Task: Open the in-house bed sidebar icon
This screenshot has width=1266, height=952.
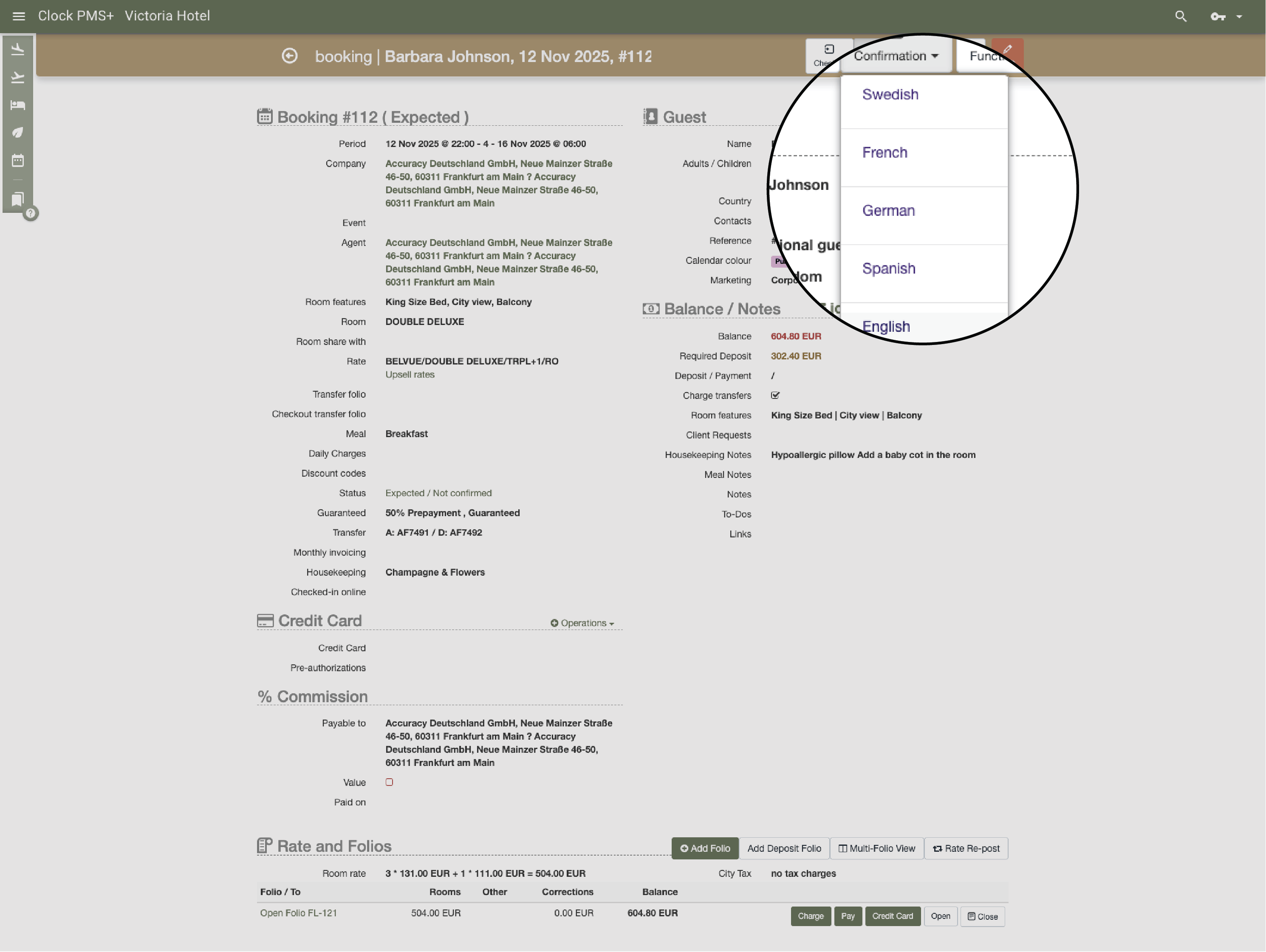Action: [x=18, y=105]
